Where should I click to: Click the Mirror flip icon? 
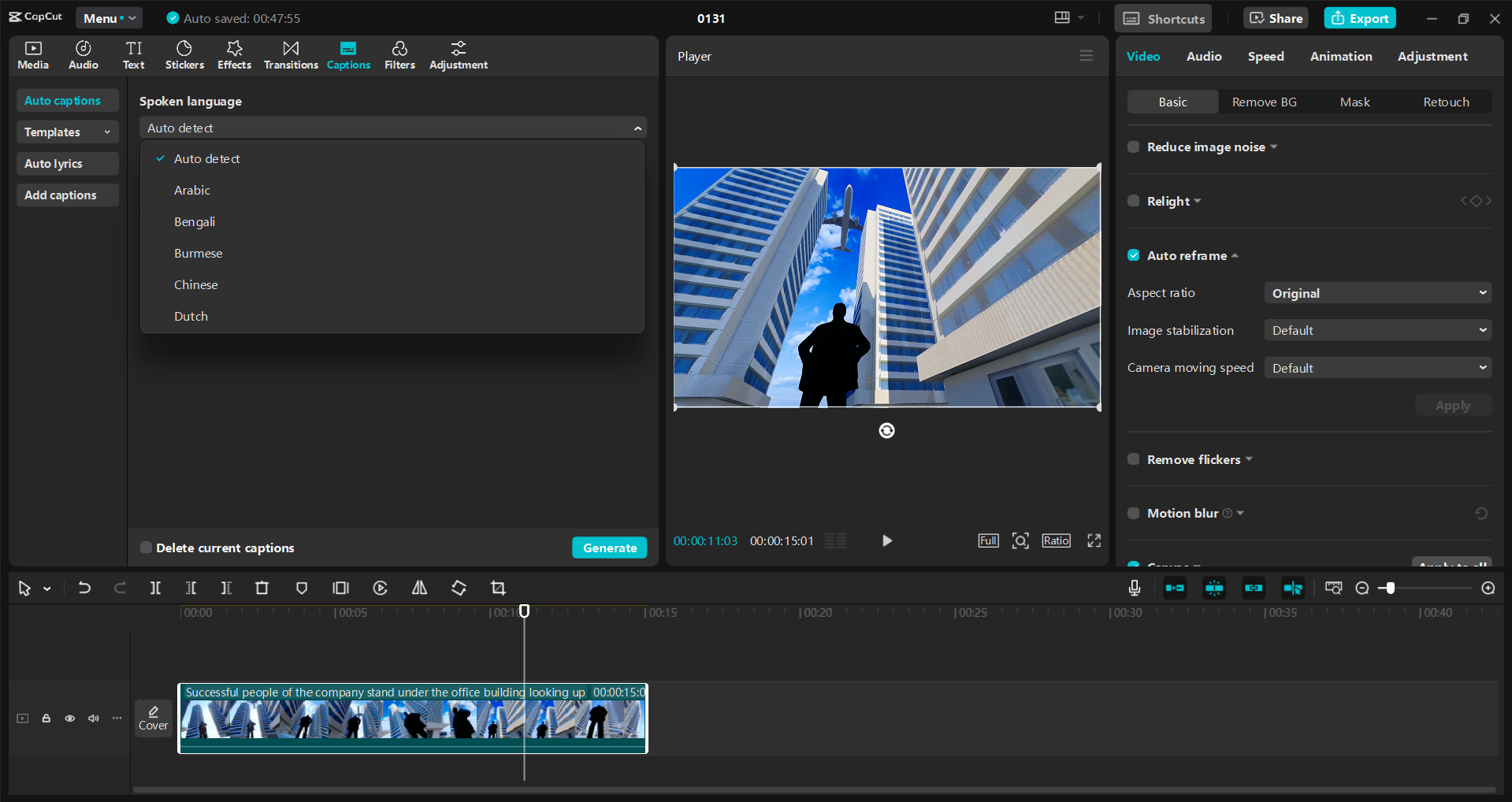pyautogui.click(x=419, y=589)
